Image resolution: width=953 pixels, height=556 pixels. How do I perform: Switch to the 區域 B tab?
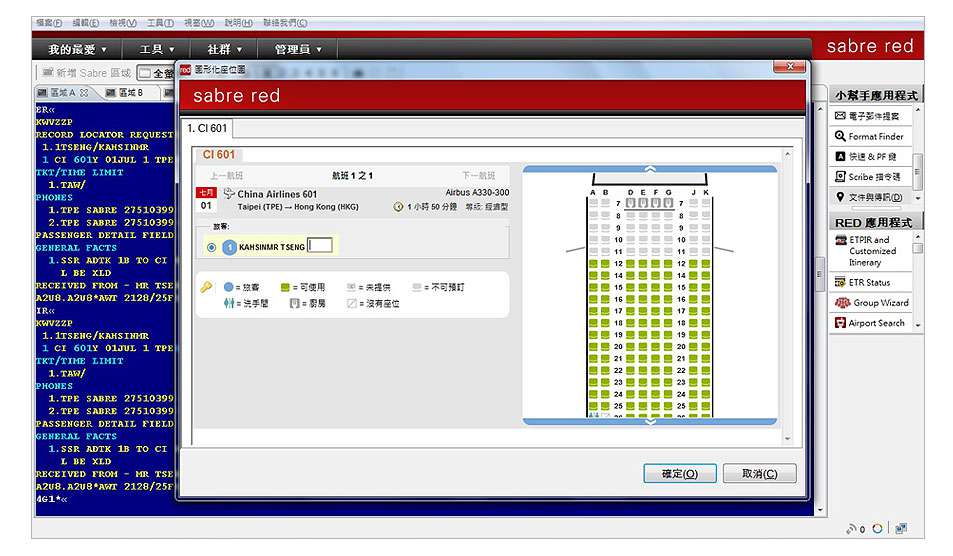point(125,92)
